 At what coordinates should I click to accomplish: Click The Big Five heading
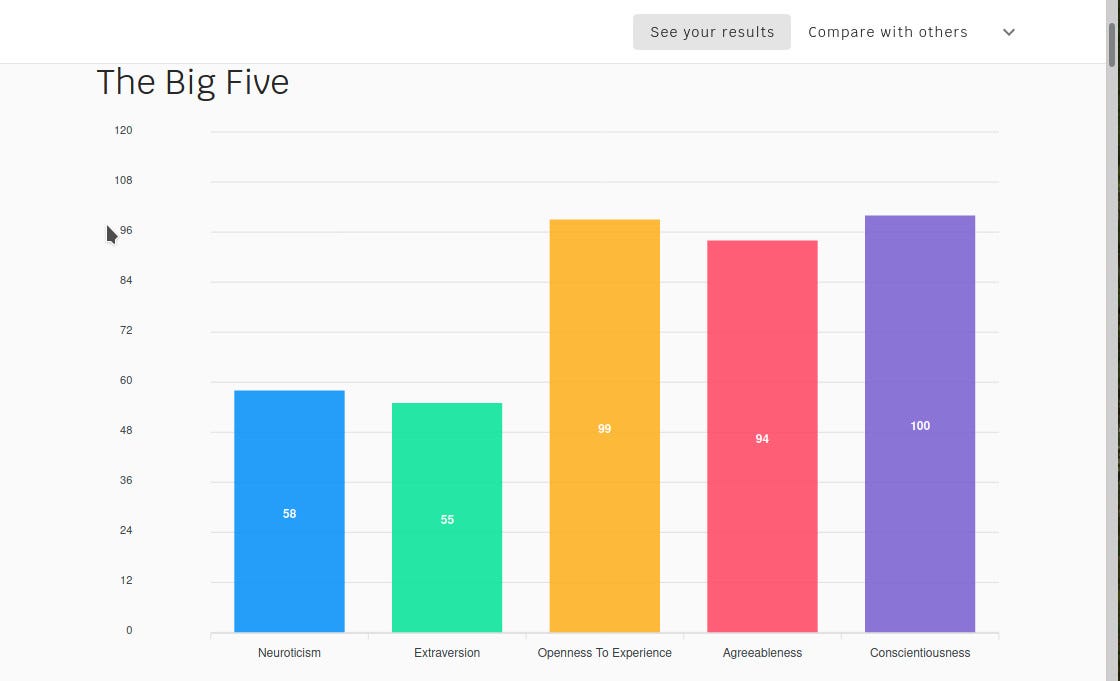193,82
